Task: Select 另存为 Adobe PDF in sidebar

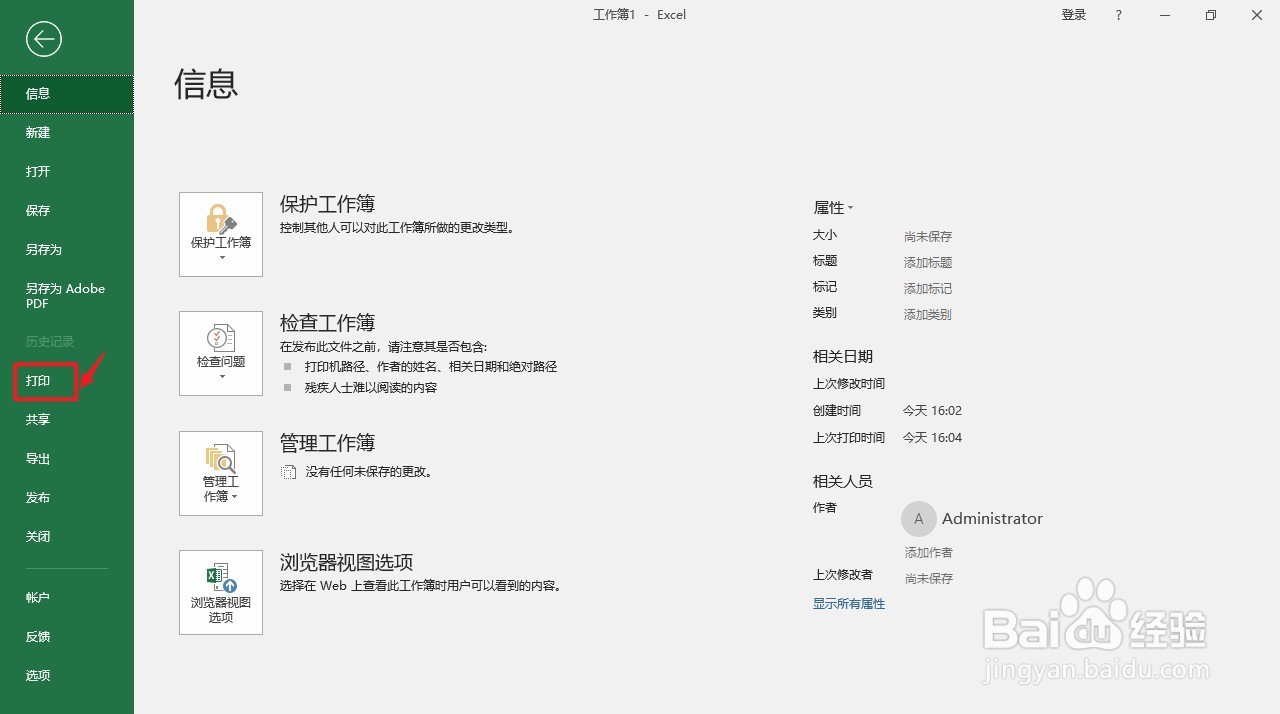Action: (x=64, y=295)
